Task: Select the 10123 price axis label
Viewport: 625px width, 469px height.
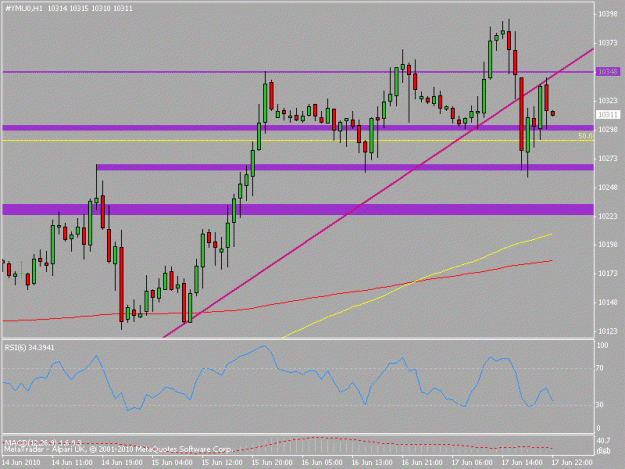Action: click(608, 331)
